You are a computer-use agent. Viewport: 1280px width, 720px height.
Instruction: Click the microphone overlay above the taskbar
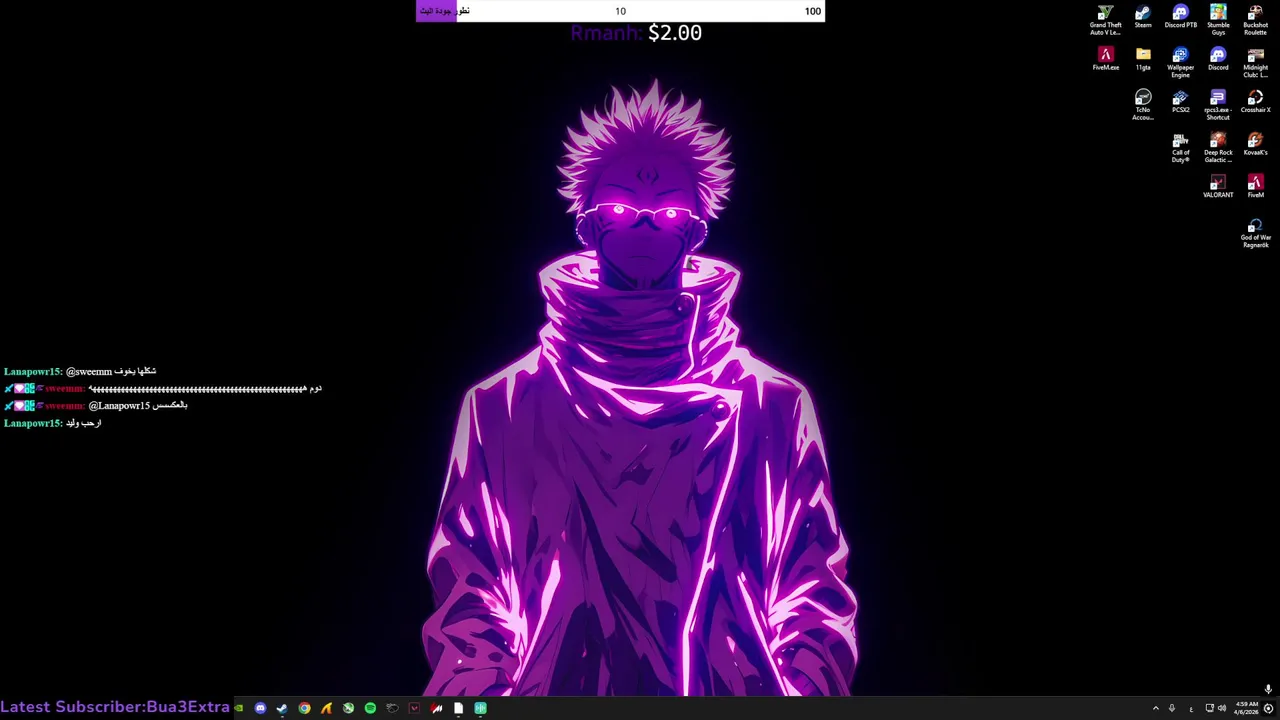1268,689
